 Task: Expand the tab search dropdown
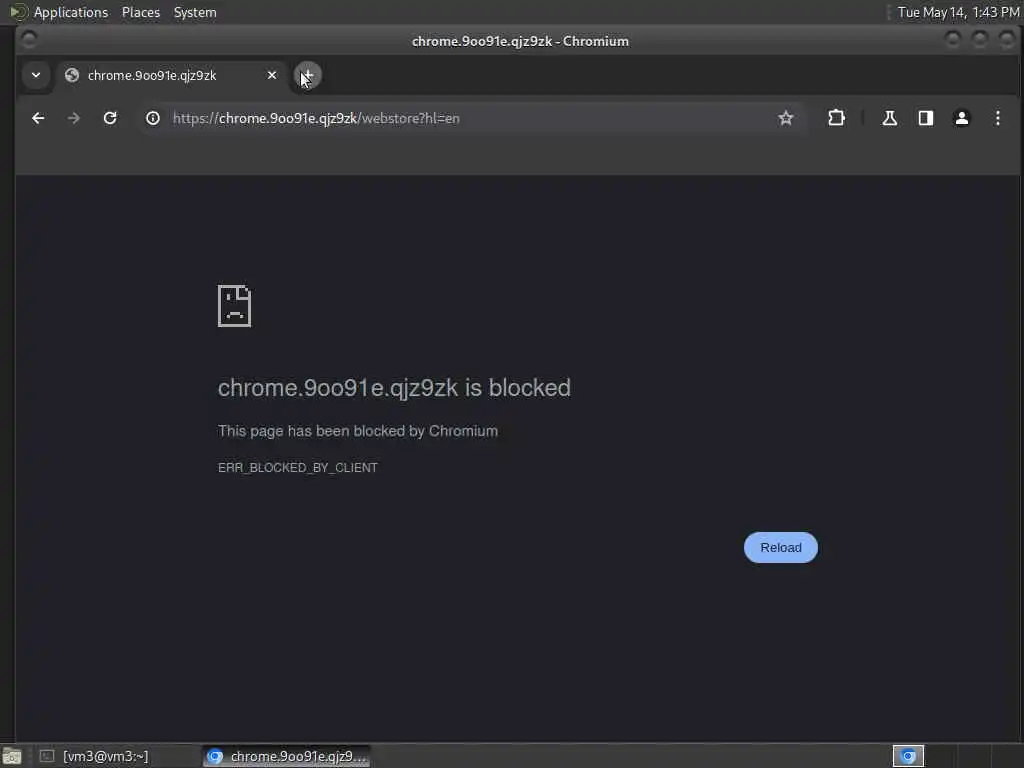tap(36, 75)
